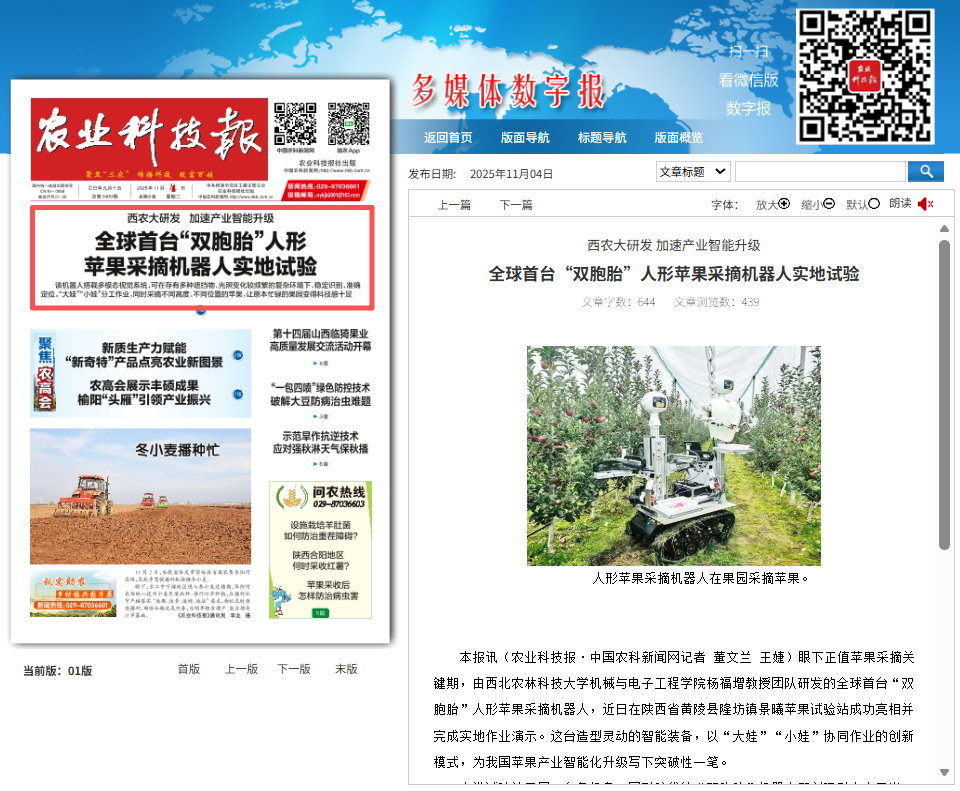960x791 pixels.
Task: Click the large WeChat QR code
Action: (x=865, y=76)
